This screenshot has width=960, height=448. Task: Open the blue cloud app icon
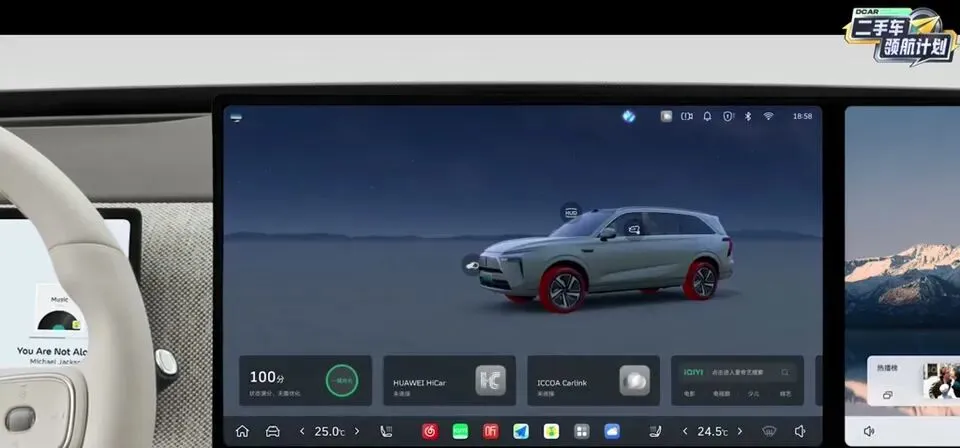click(x=612, y=431)
